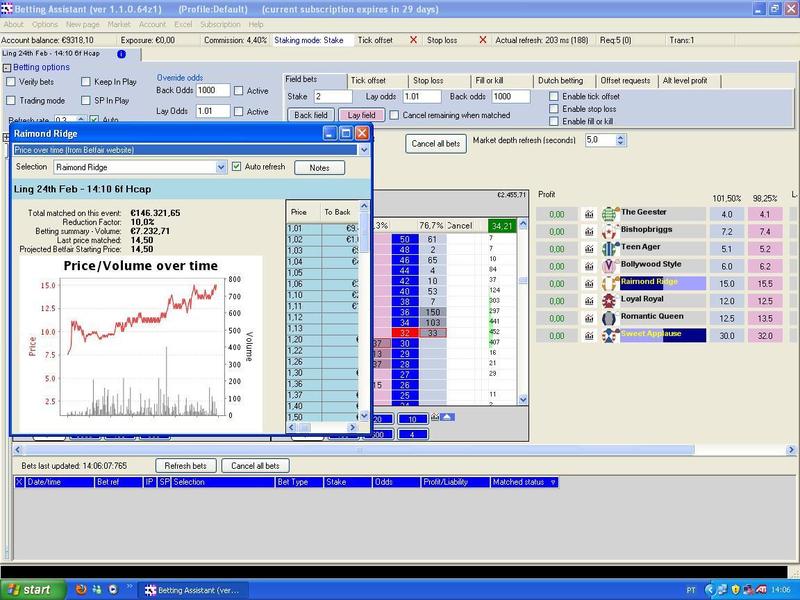Tick Enable fill or kill checkbox
The height and width of the screenshot is (600, 800).
[x=554, y=121]
